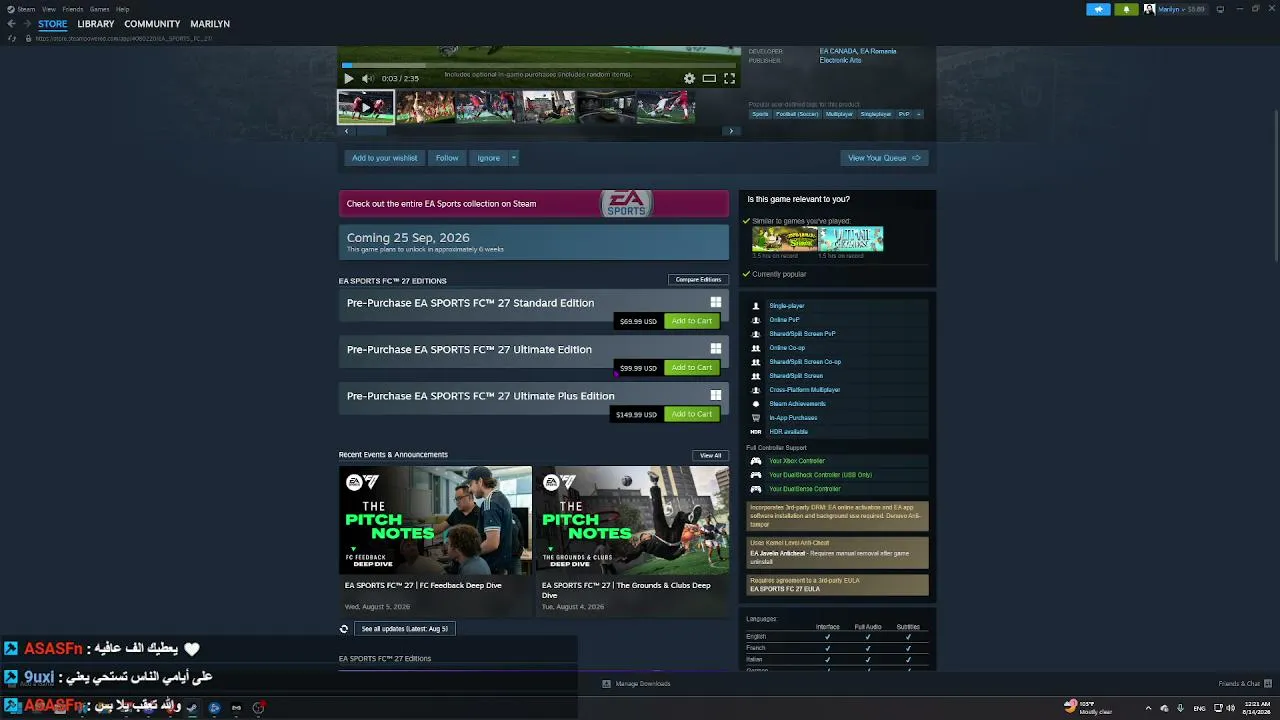Image resolution: width=1280 pixels, height=720 pixels.
Task: Click the Xbox controller icon
Action: (756, 461)
